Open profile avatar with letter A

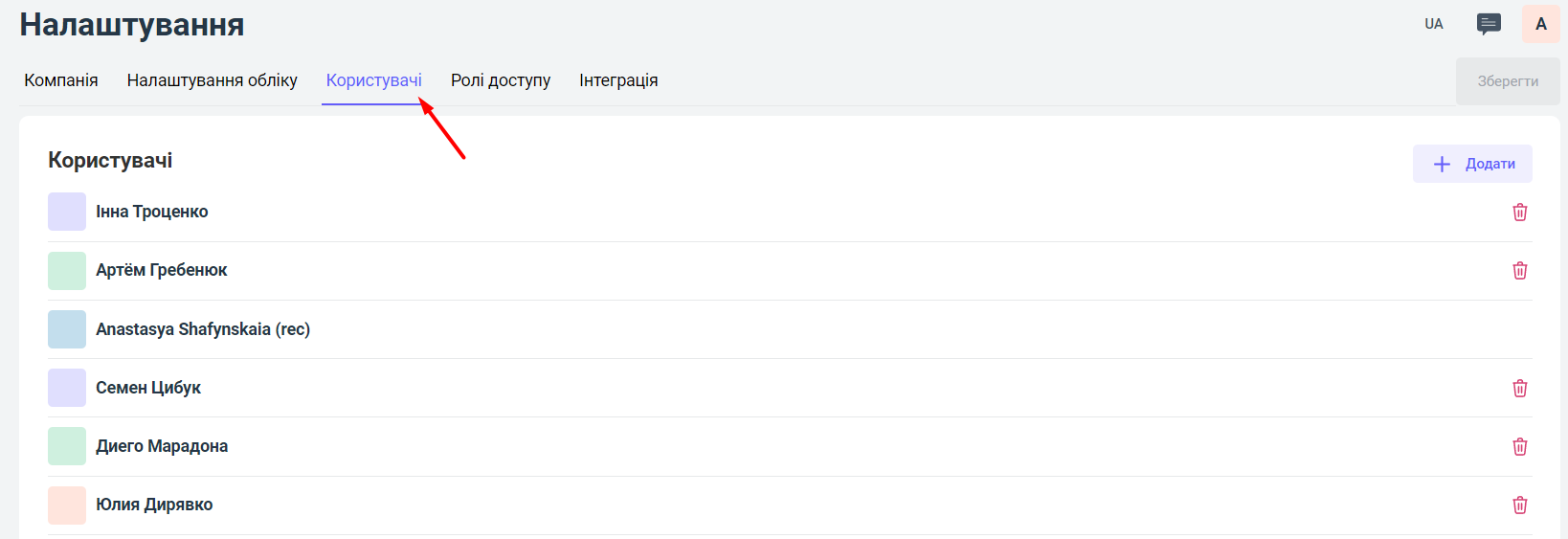(1540, 24)
